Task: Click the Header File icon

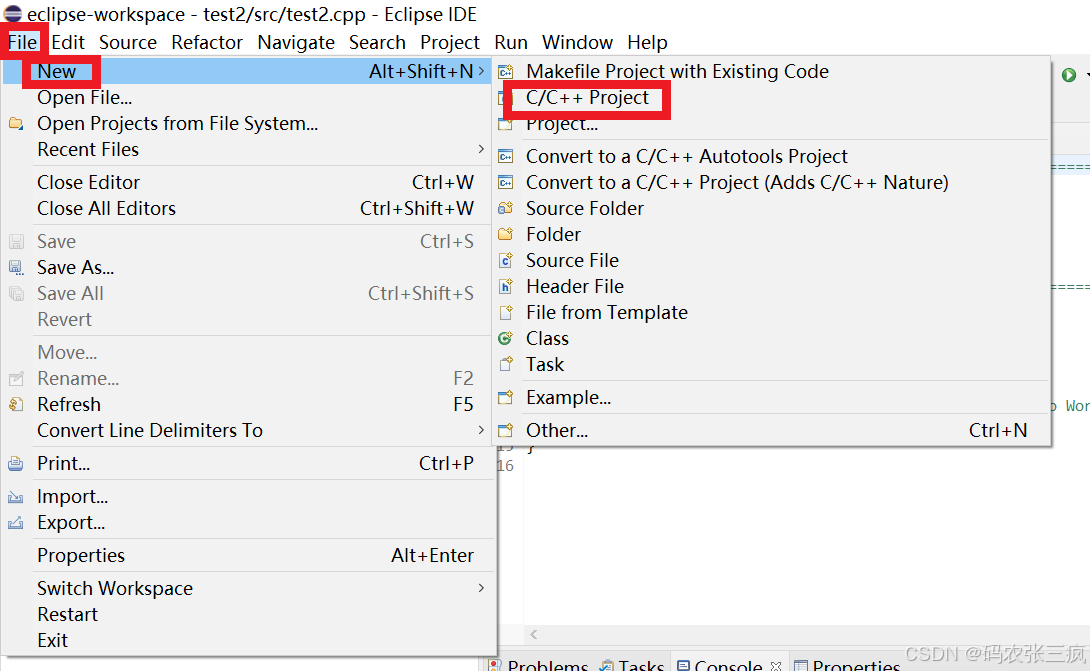Action: [506, 286]
